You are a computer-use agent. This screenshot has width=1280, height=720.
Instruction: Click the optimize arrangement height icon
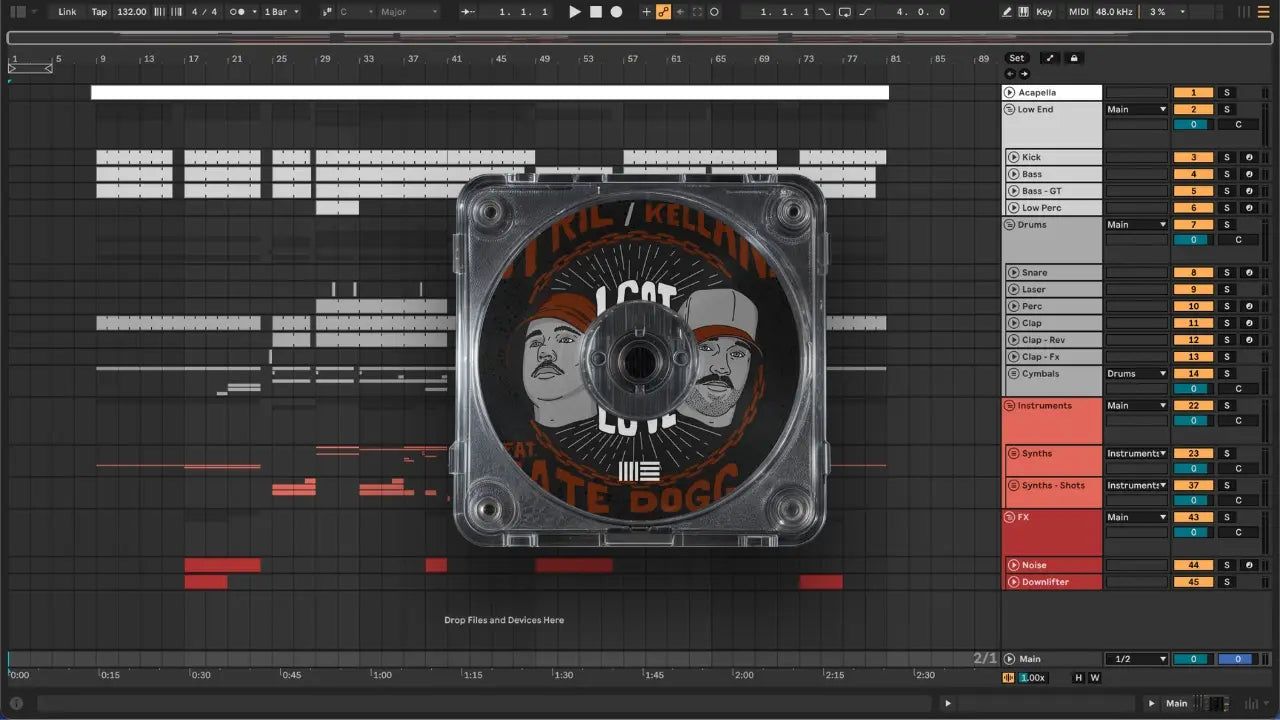click(1051, 58)
